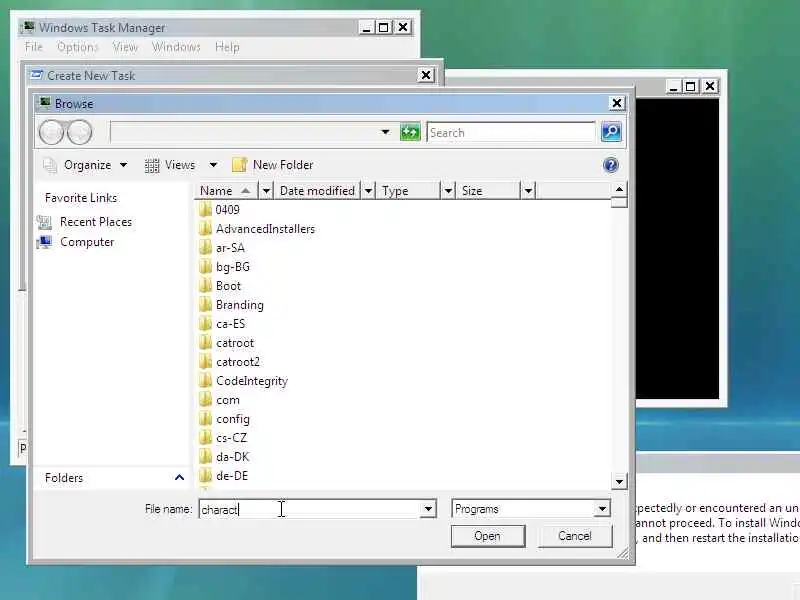Select the config folder
This screenshot has height=600, width=800.
224,419
